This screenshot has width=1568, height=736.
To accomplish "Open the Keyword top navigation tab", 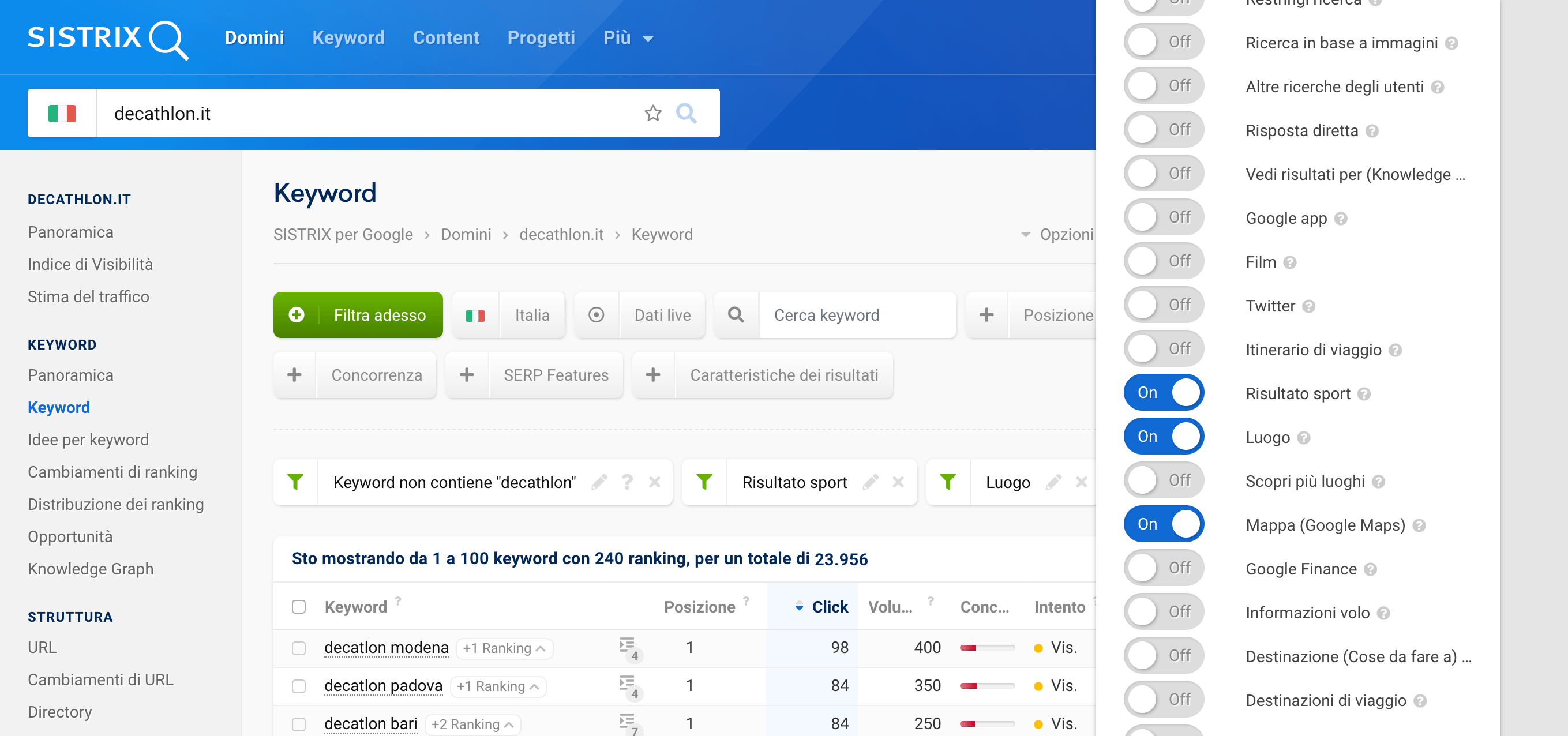I will coord(348,37).
